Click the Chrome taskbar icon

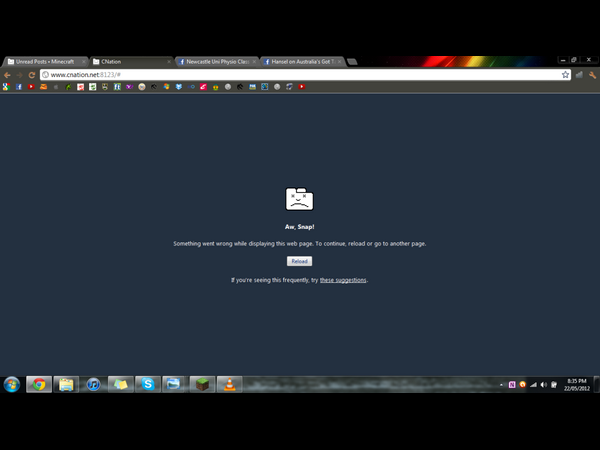tap(39, 384)
